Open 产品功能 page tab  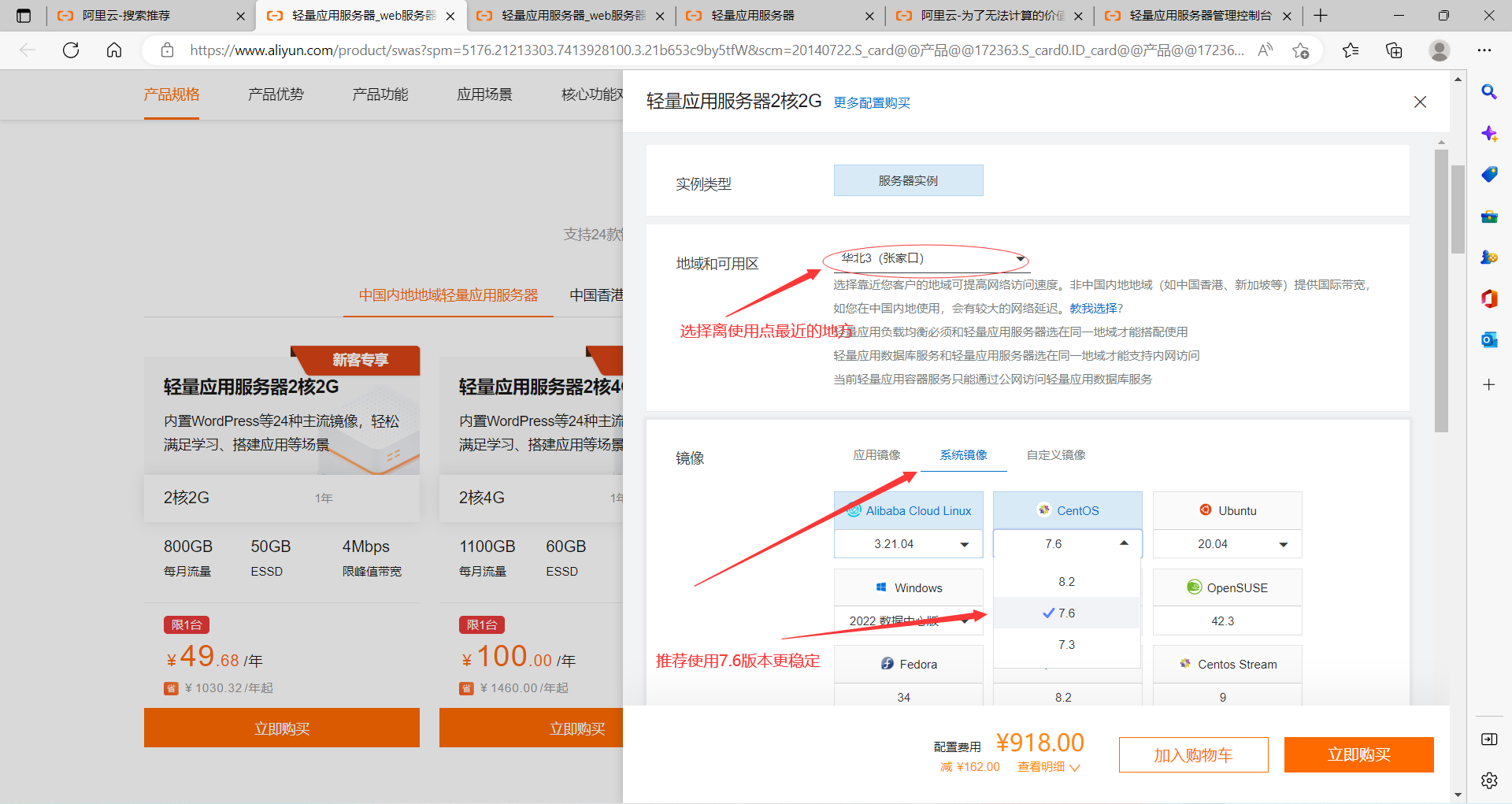[x=380, y=94]
